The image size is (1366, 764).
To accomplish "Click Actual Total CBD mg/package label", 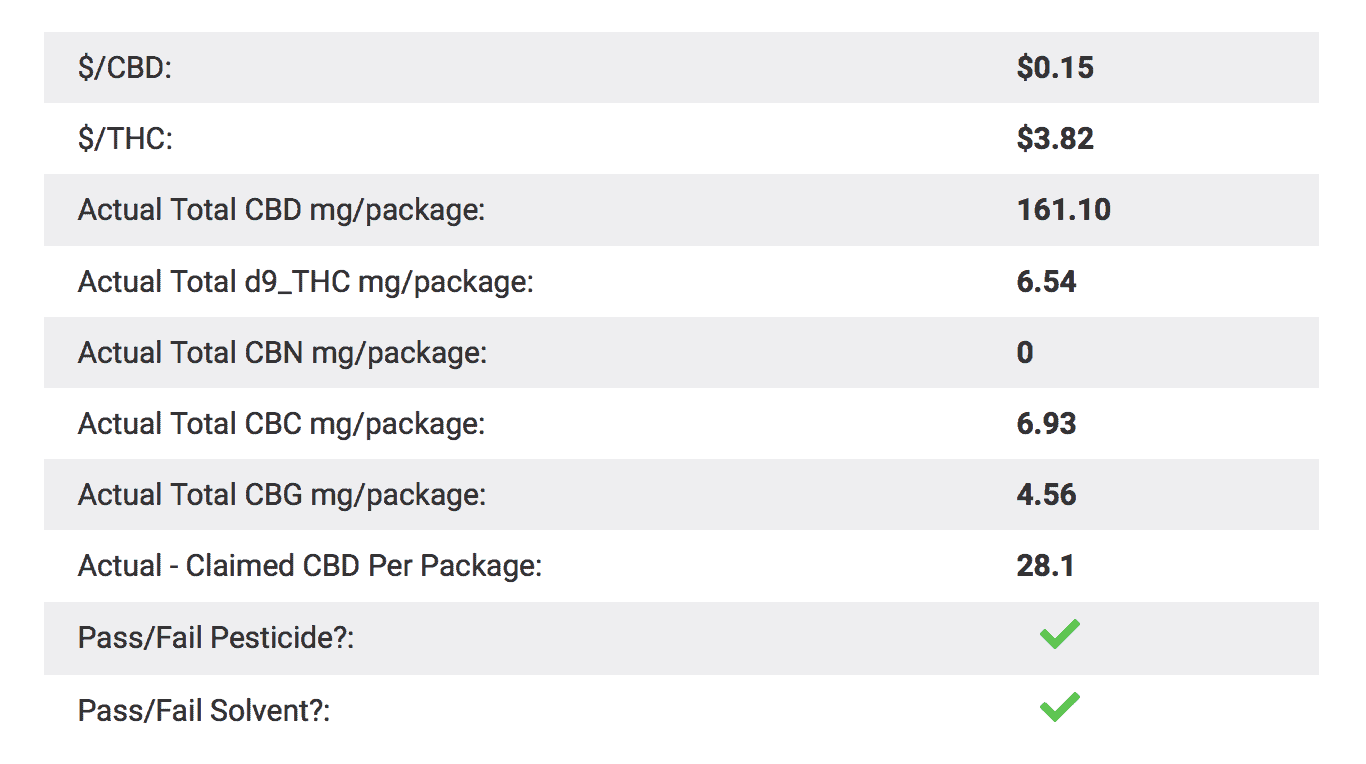I will (281, 210).
